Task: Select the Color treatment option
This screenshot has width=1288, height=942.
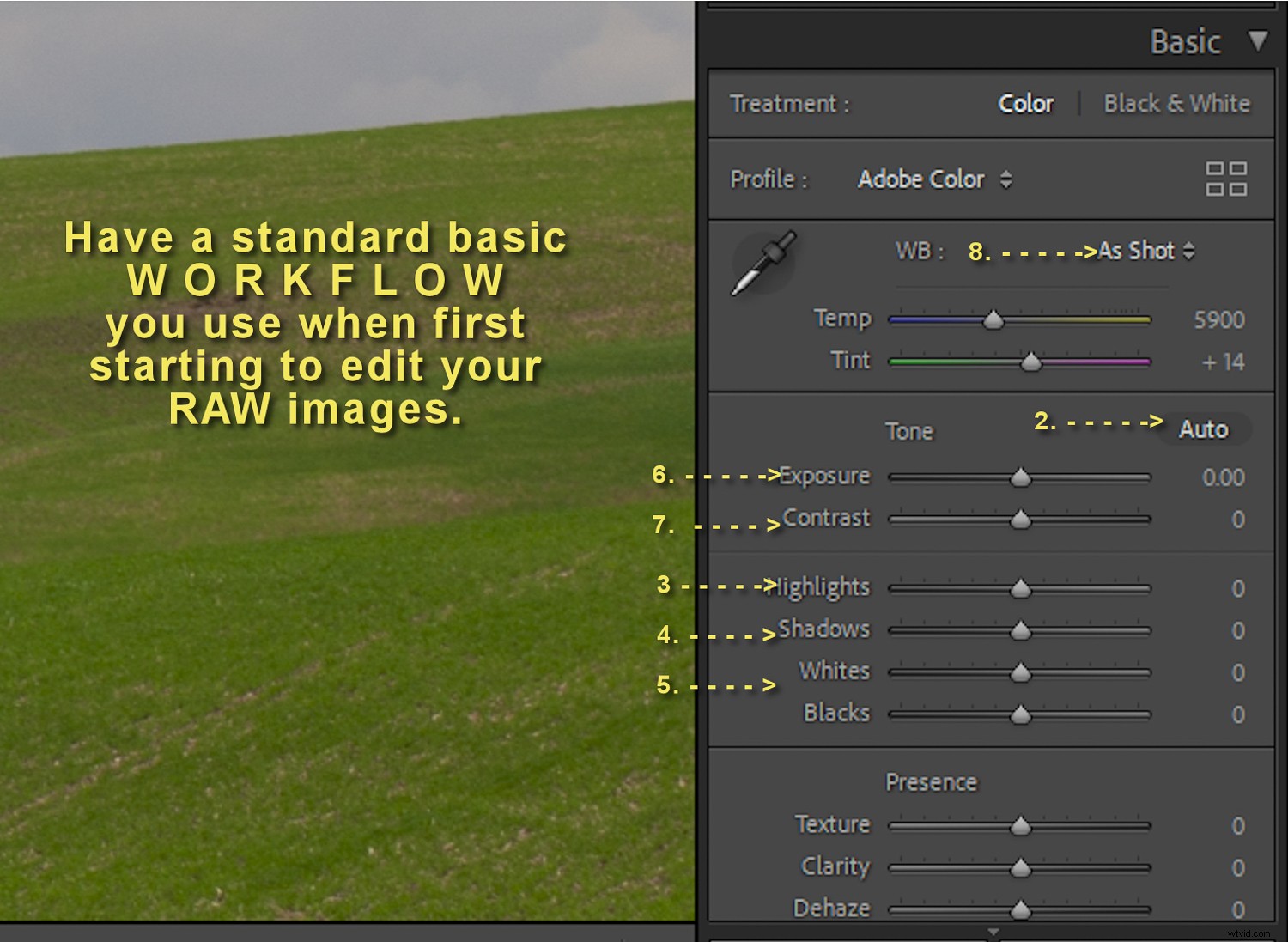Action: click(1026, 103)
